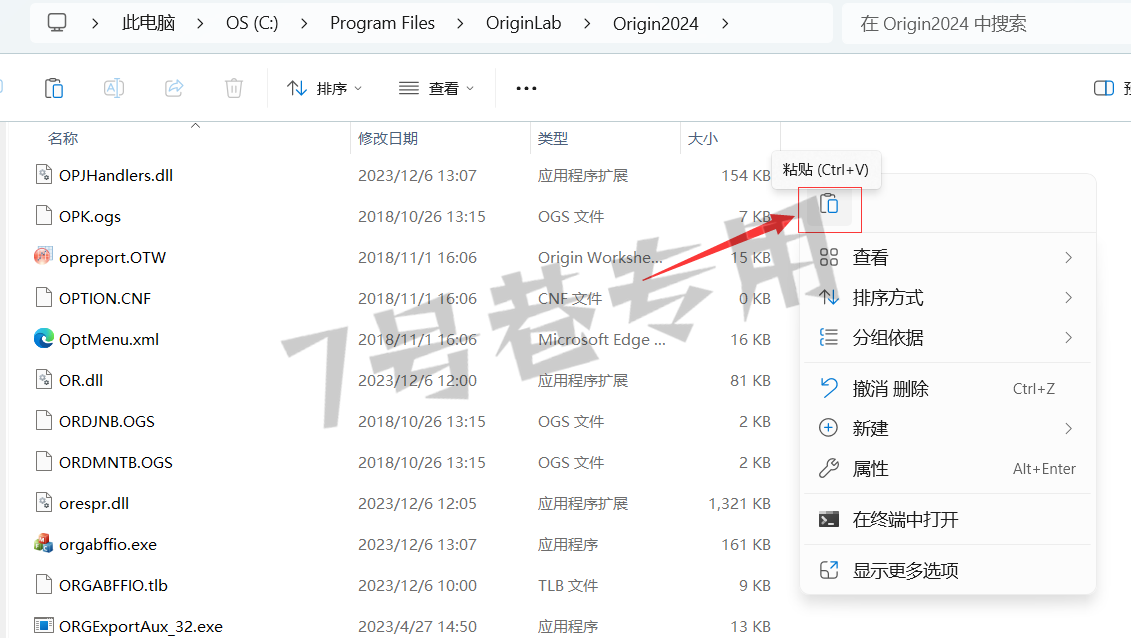Expand the chevron after 此电脑 in the address bar
This screenshot has width=1131, height=638.
click(x=200, y=24)
